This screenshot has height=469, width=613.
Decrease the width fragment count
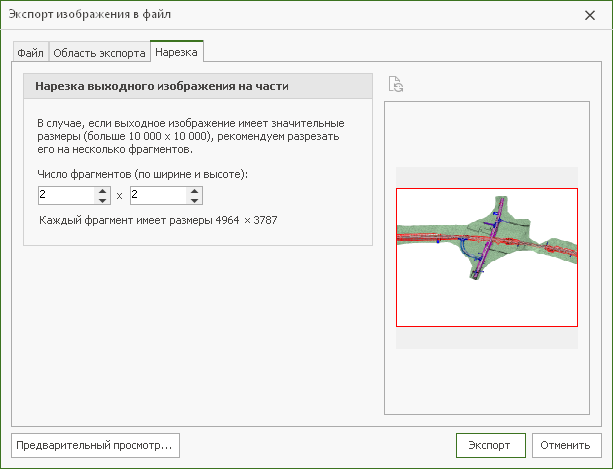(x=102, y=200)
